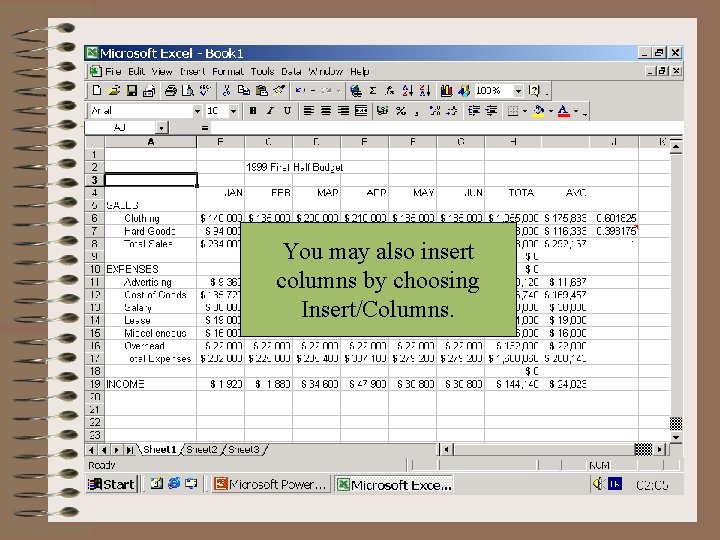Image resolution: width=720 pixels, height=540 pixels.
Task: Expand the font name dropdown
Action: pos(197,111)
